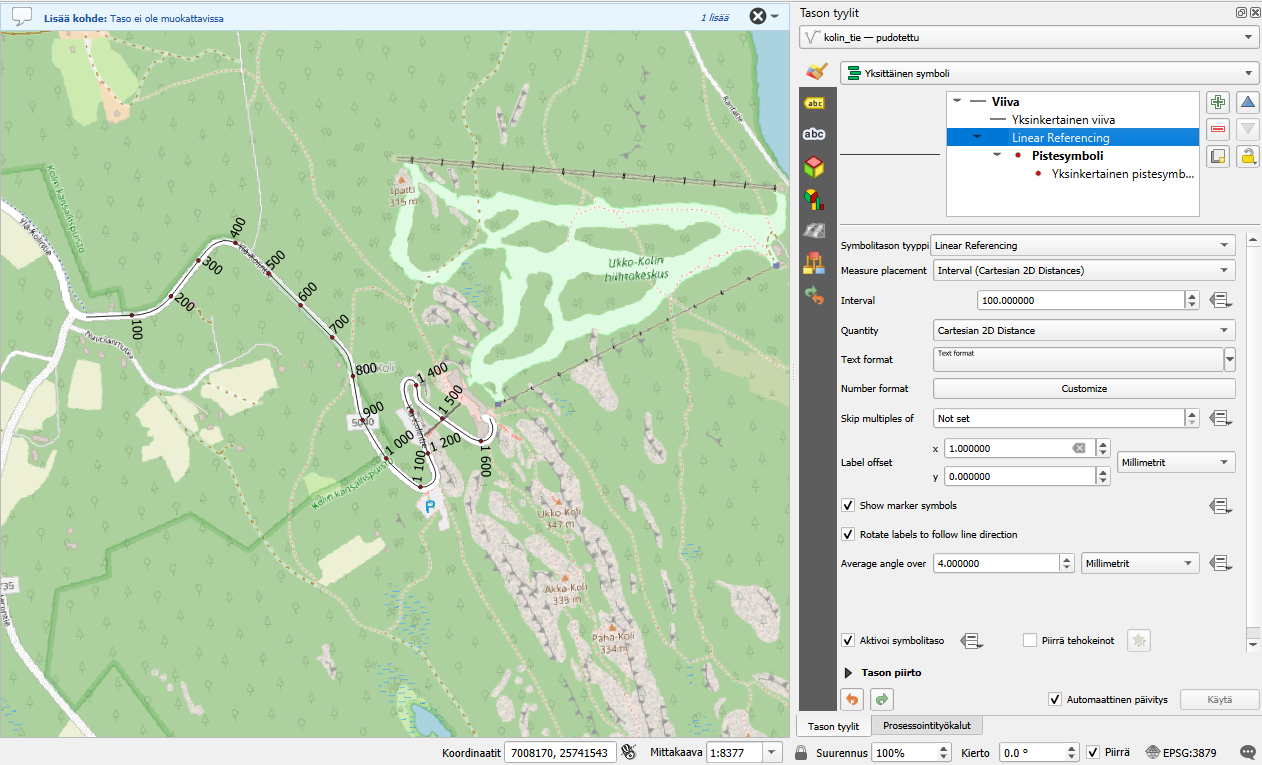
Task: Remove symbol layer with red minus
Action: point(1218,129)
